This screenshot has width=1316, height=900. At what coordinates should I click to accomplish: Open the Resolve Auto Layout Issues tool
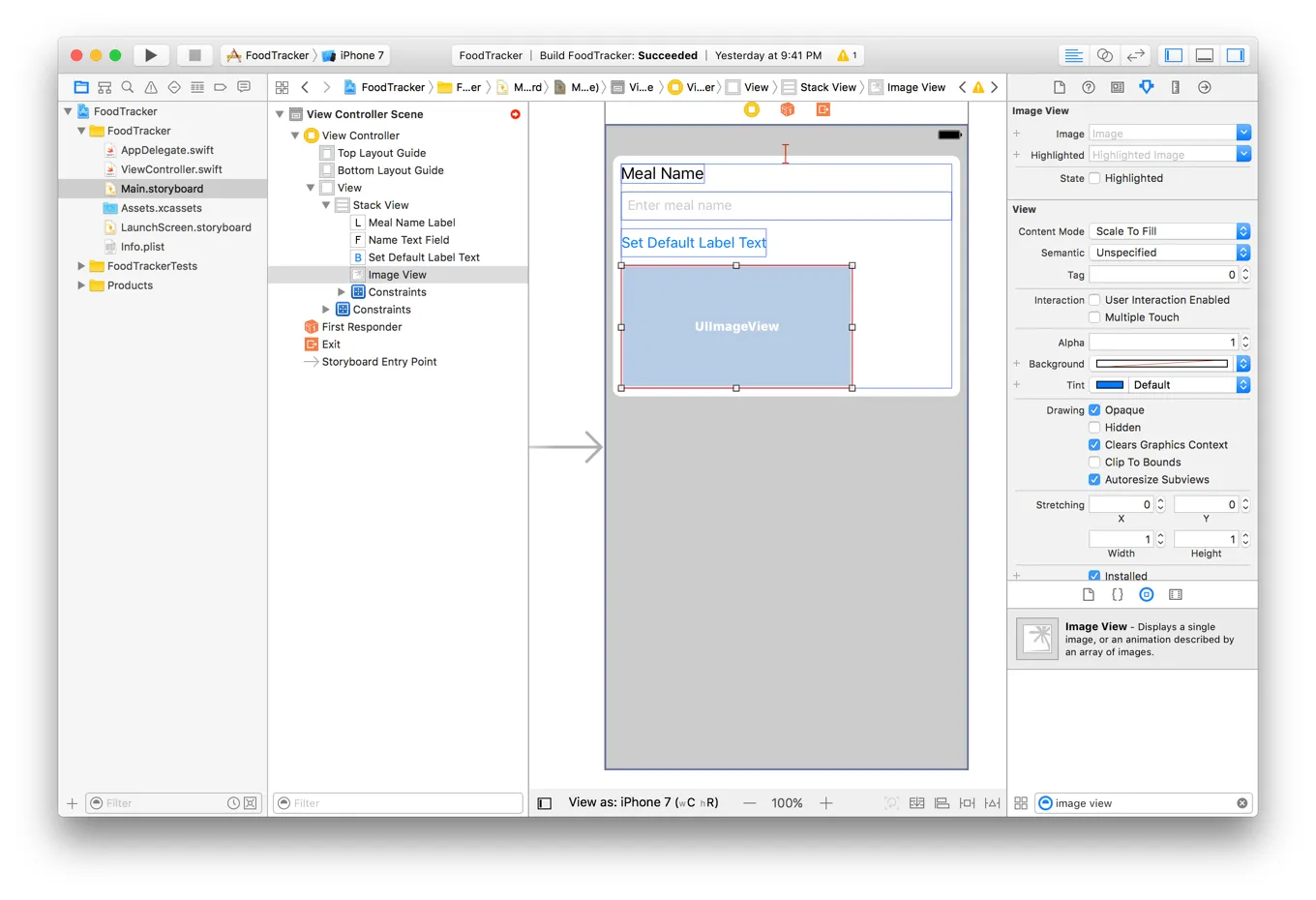coord(992,803)
